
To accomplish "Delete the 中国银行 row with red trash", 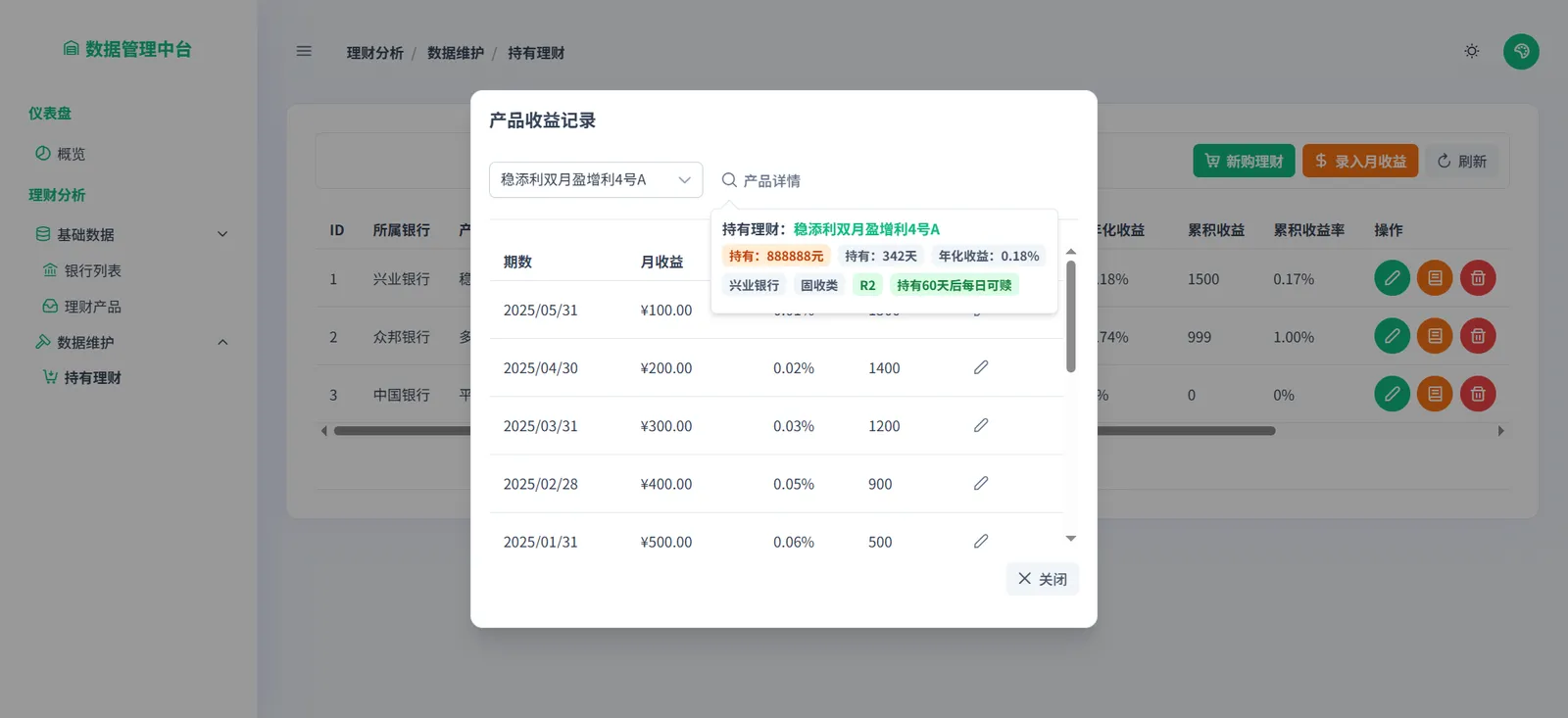I will 1478,394.
